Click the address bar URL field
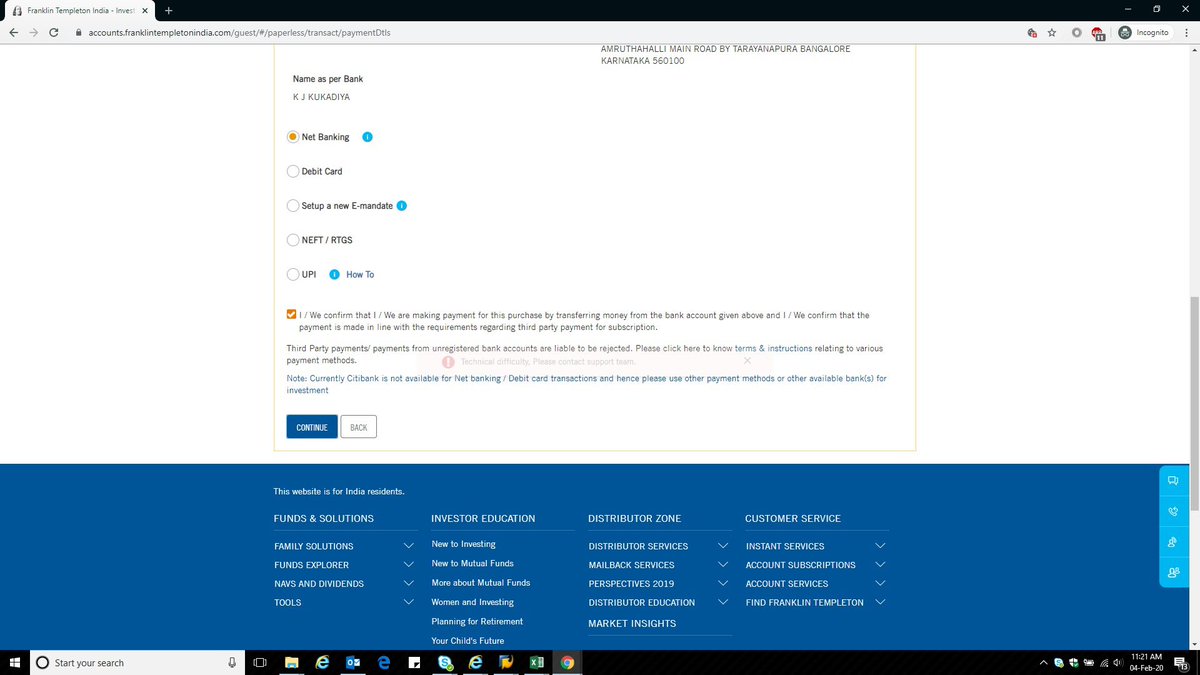Image resolution: width=1200 pixels, height=675 pixels. [x=547, y=32]
